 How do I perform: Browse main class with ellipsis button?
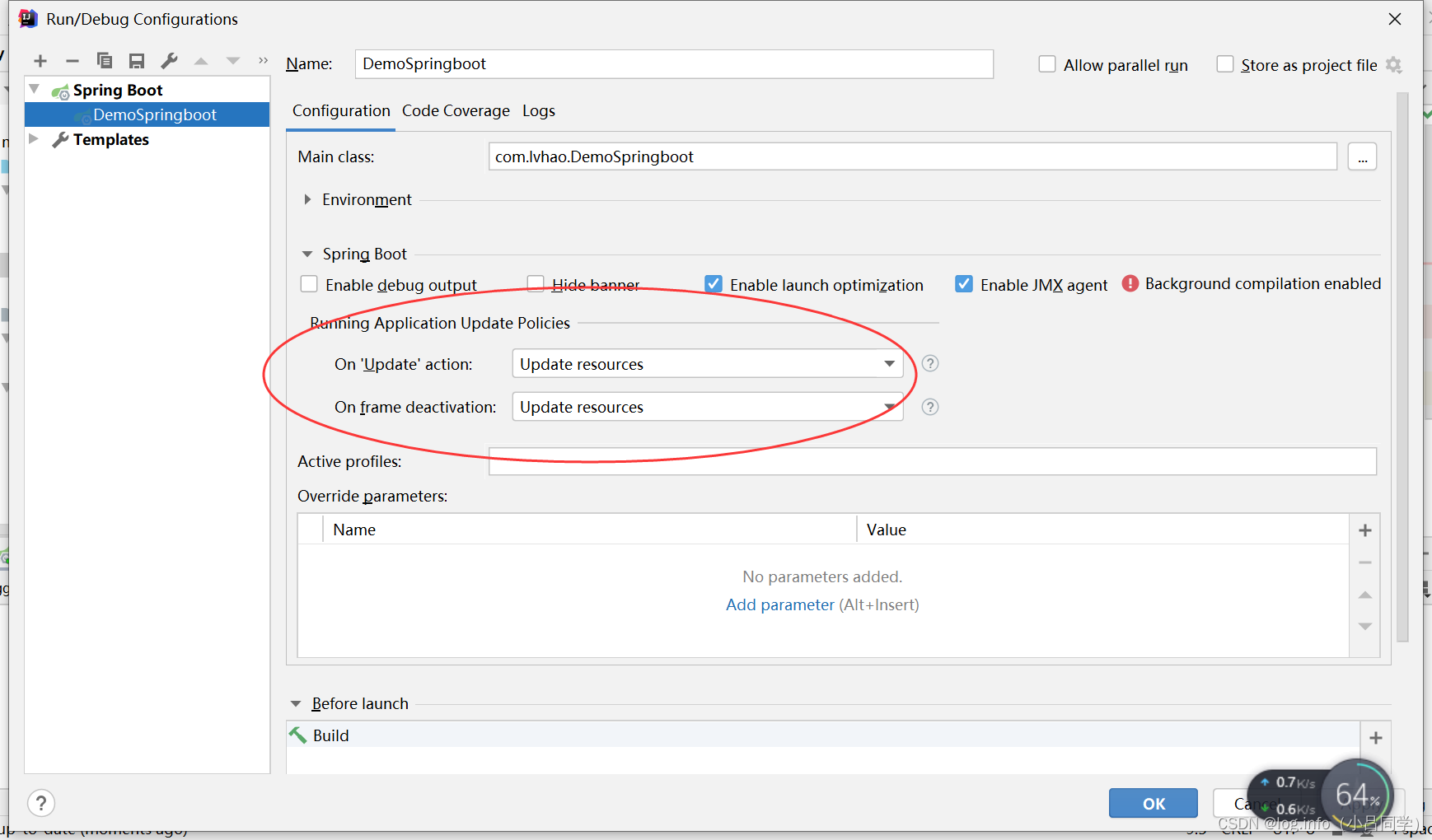click(1362, 156)
